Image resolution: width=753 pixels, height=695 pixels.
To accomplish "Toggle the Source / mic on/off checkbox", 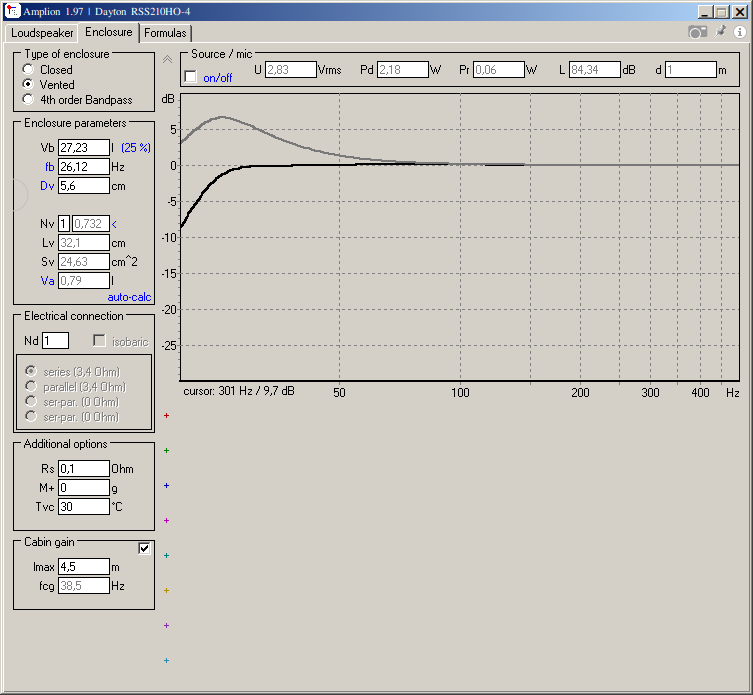I will (x=191, y=76).
